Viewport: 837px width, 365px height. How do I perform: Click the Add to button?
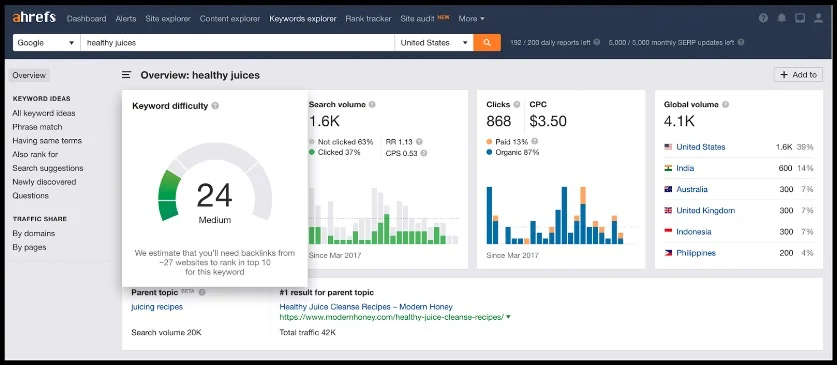pyautogui.click(x=798, y=75)
